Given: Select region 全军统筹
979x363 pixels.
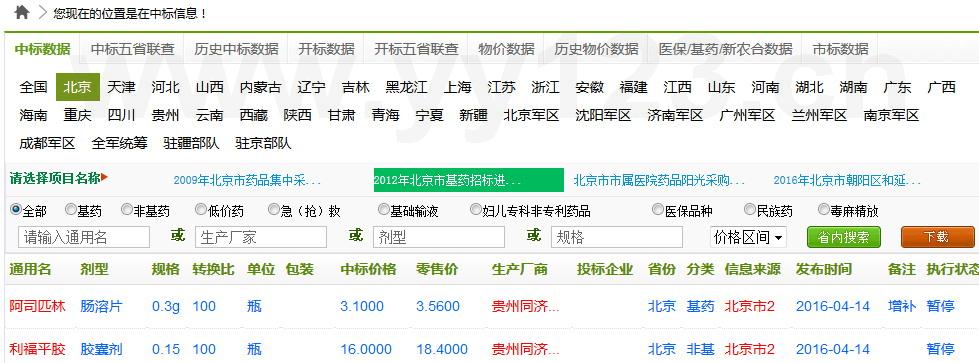Looking at the screenshot, I should tap(119, 144).
